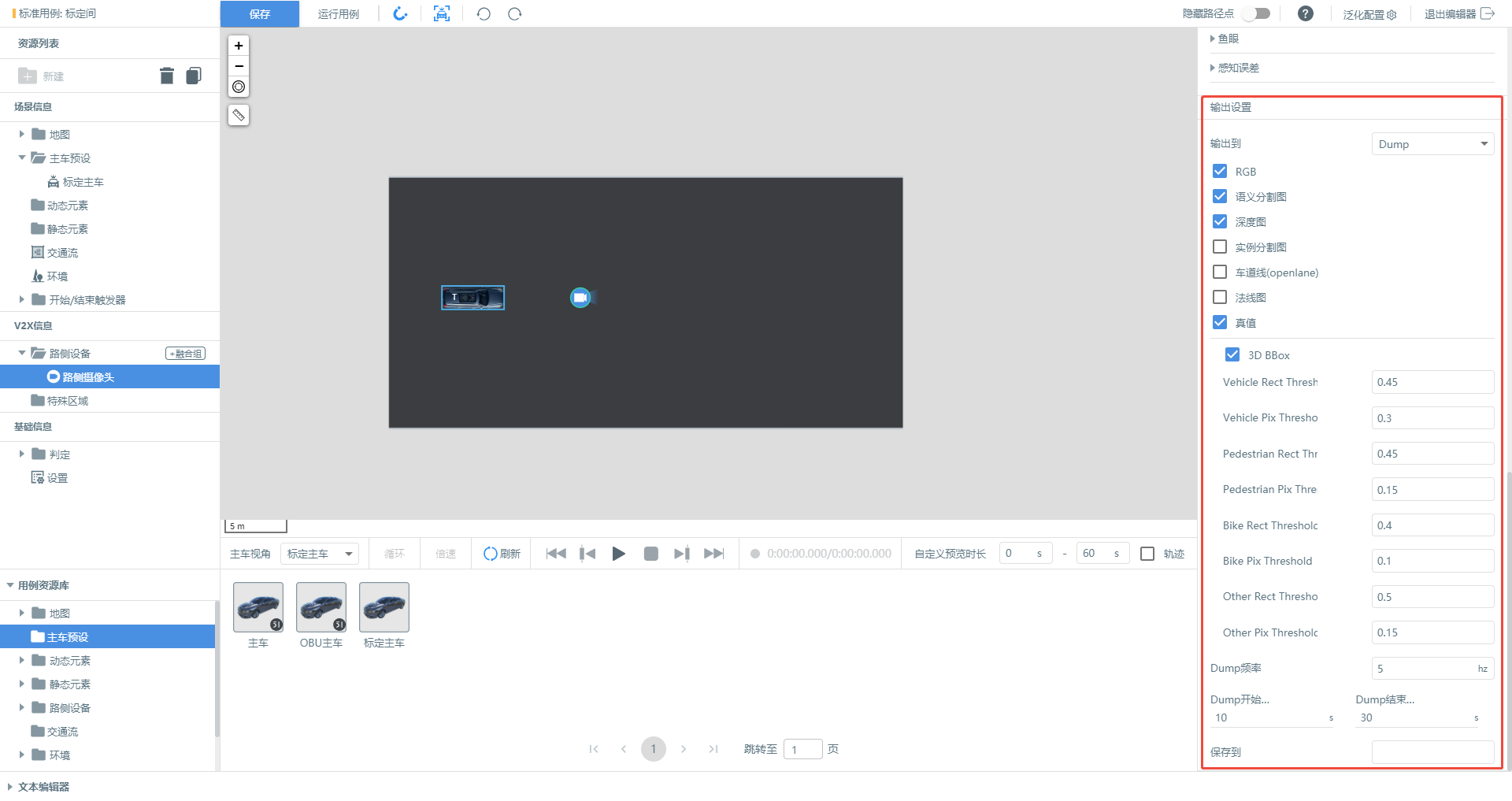Select the 标定主车 thumbnail in the library

tap(384, 607)
